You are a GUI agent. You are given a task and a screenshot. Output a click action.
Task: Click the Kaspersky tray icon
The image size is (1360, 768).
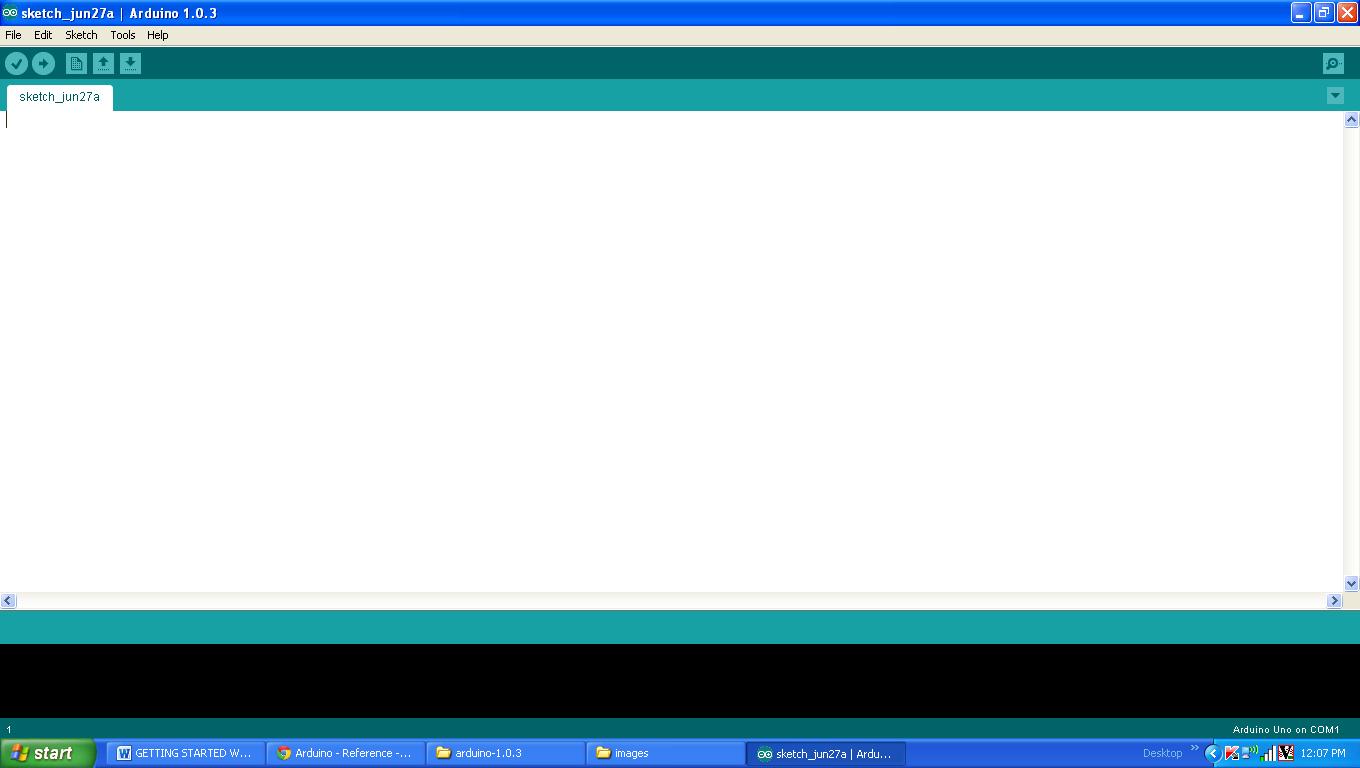(1232, 753)
